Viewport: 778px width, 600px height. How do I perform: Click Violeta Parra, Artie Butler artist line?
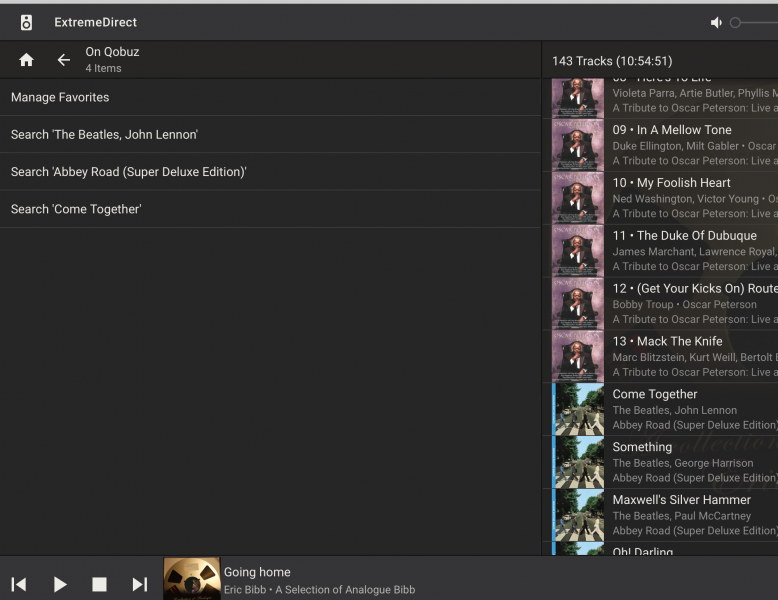(x=695, y=93)
